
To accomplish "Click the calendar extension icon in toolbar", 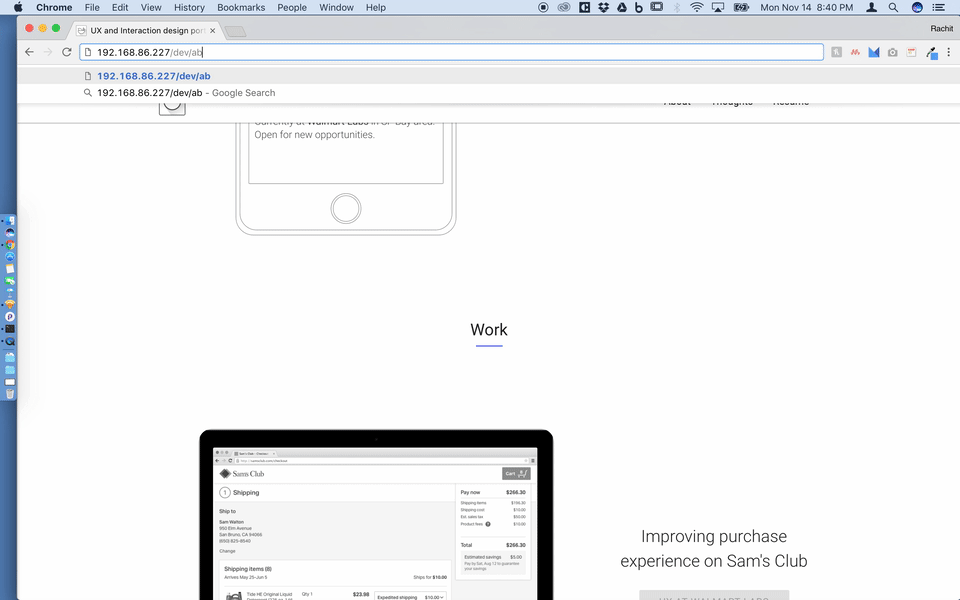I will pos(912,52).
